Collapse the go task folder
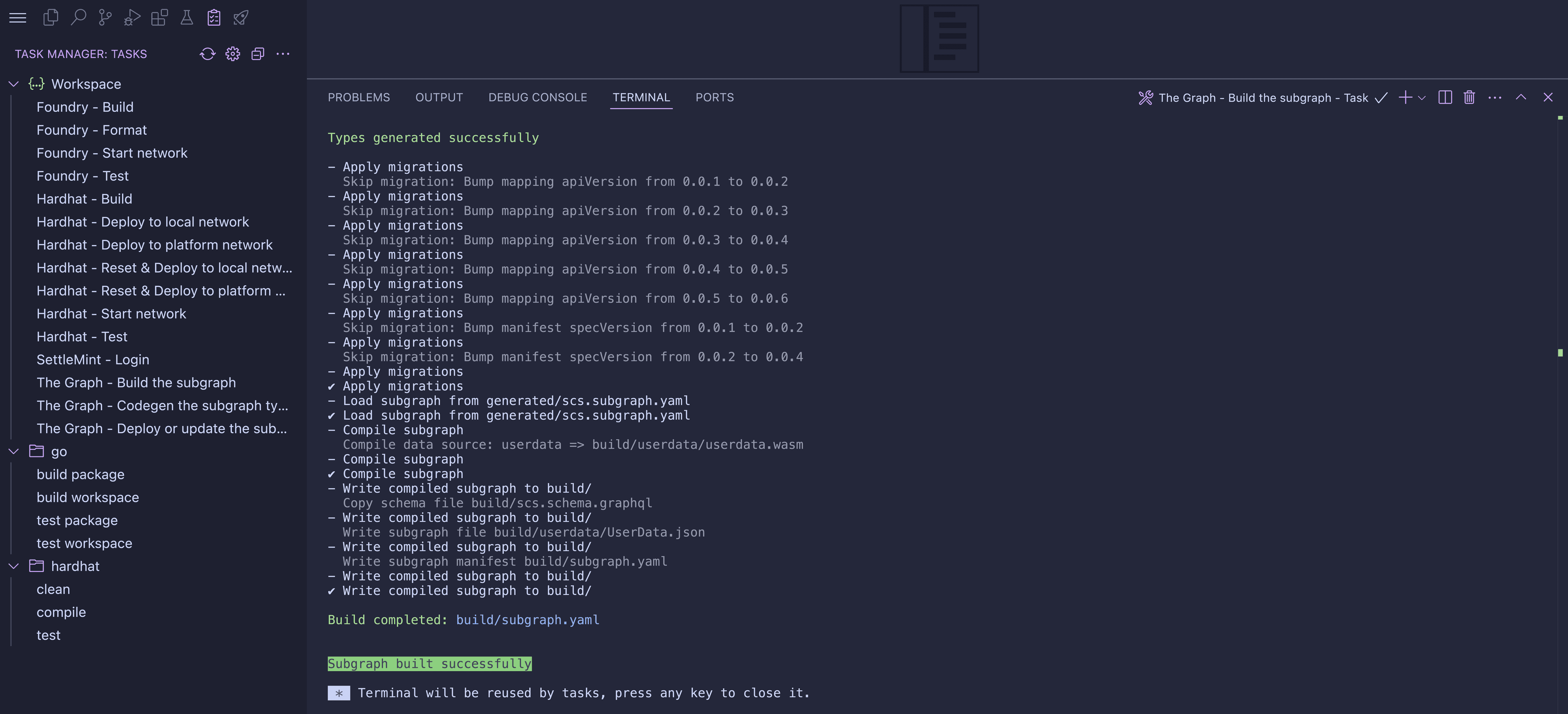Viewport: 1568px width, 714px height. [x=13, y=452]
